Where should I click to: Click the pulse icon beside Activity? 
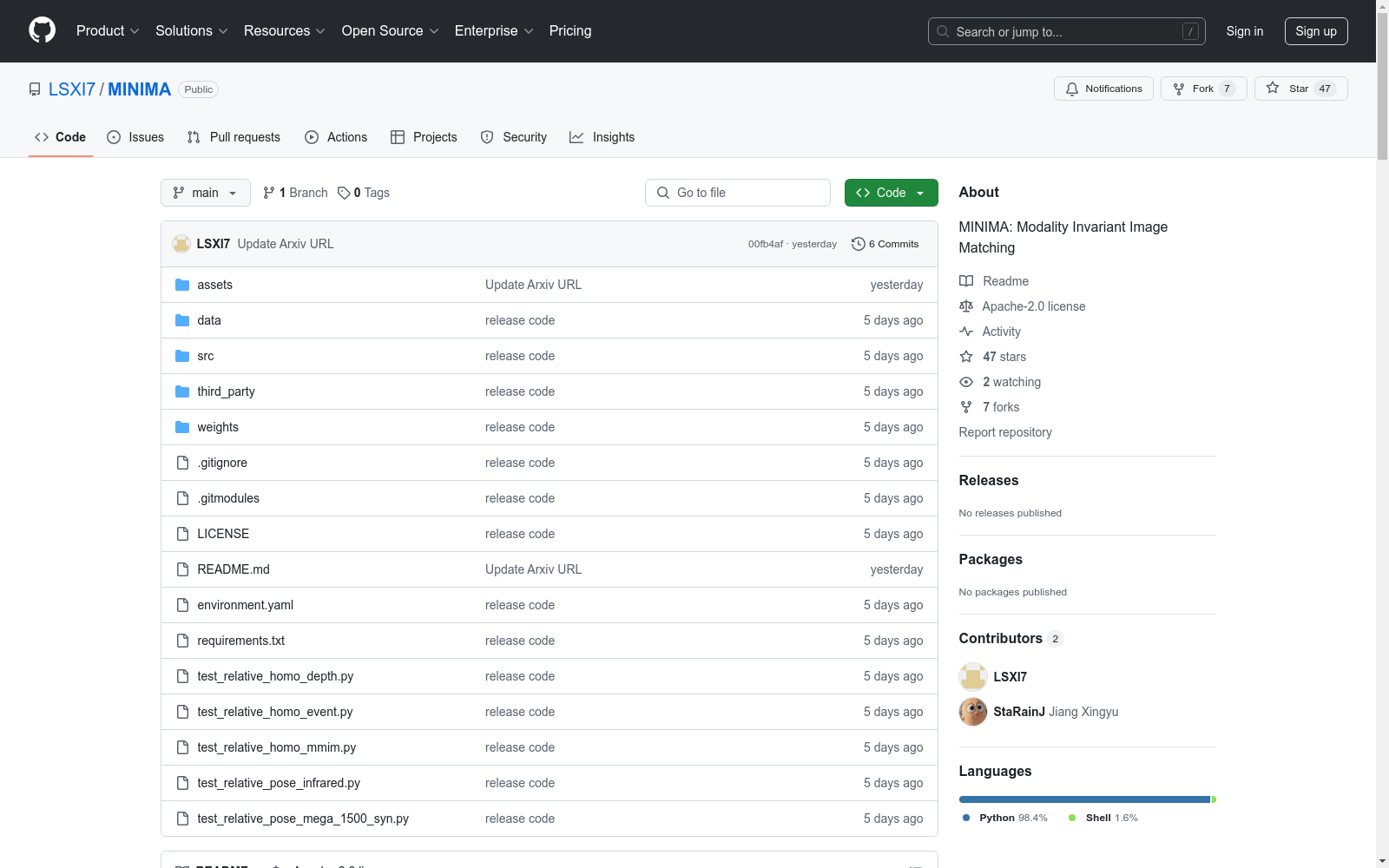(966, 332)
